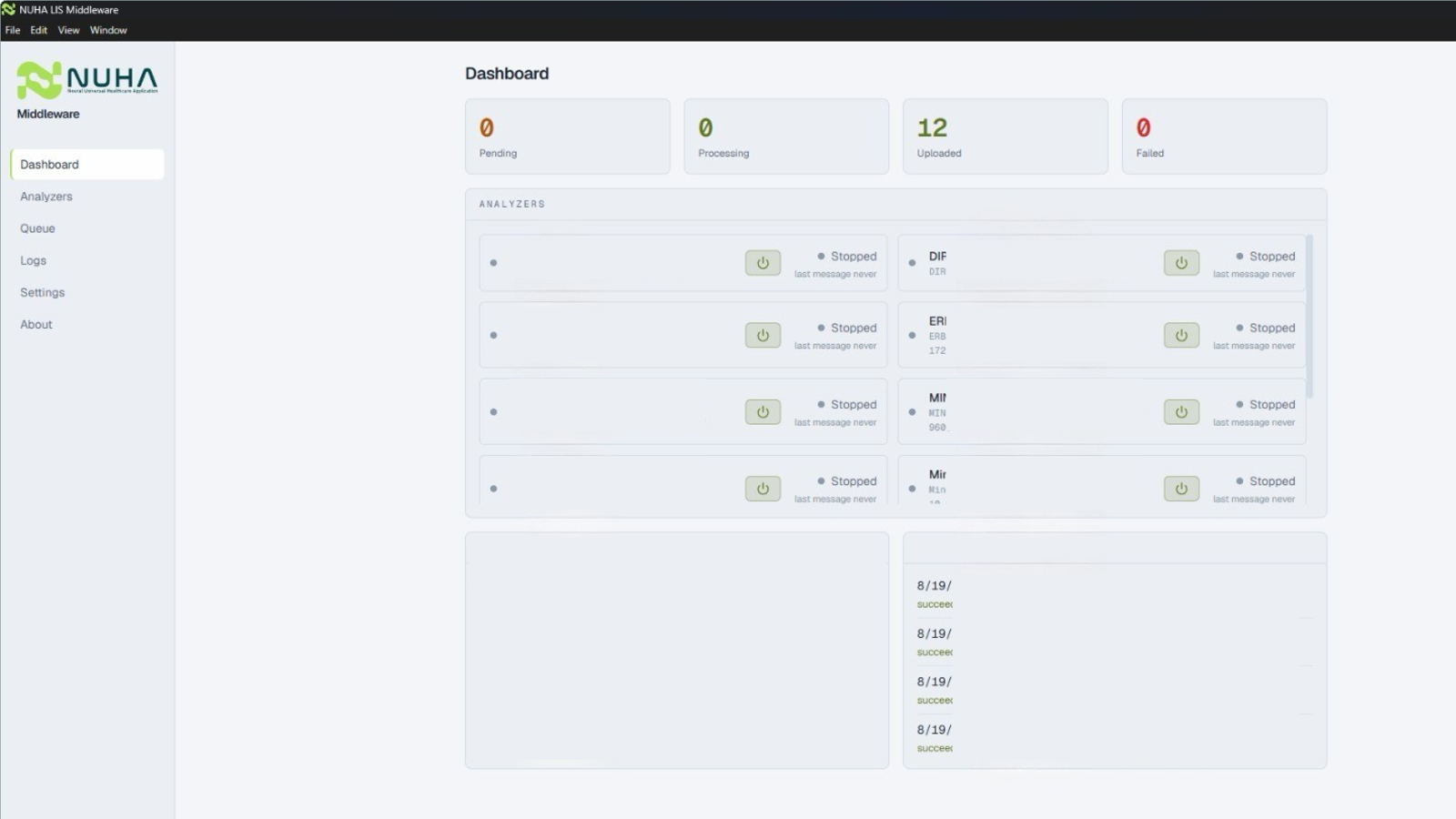The height and width of the screenshot is (819, 1456).
Task: Click the NUHA logo in the sidebar
Action: coord(87,80)
